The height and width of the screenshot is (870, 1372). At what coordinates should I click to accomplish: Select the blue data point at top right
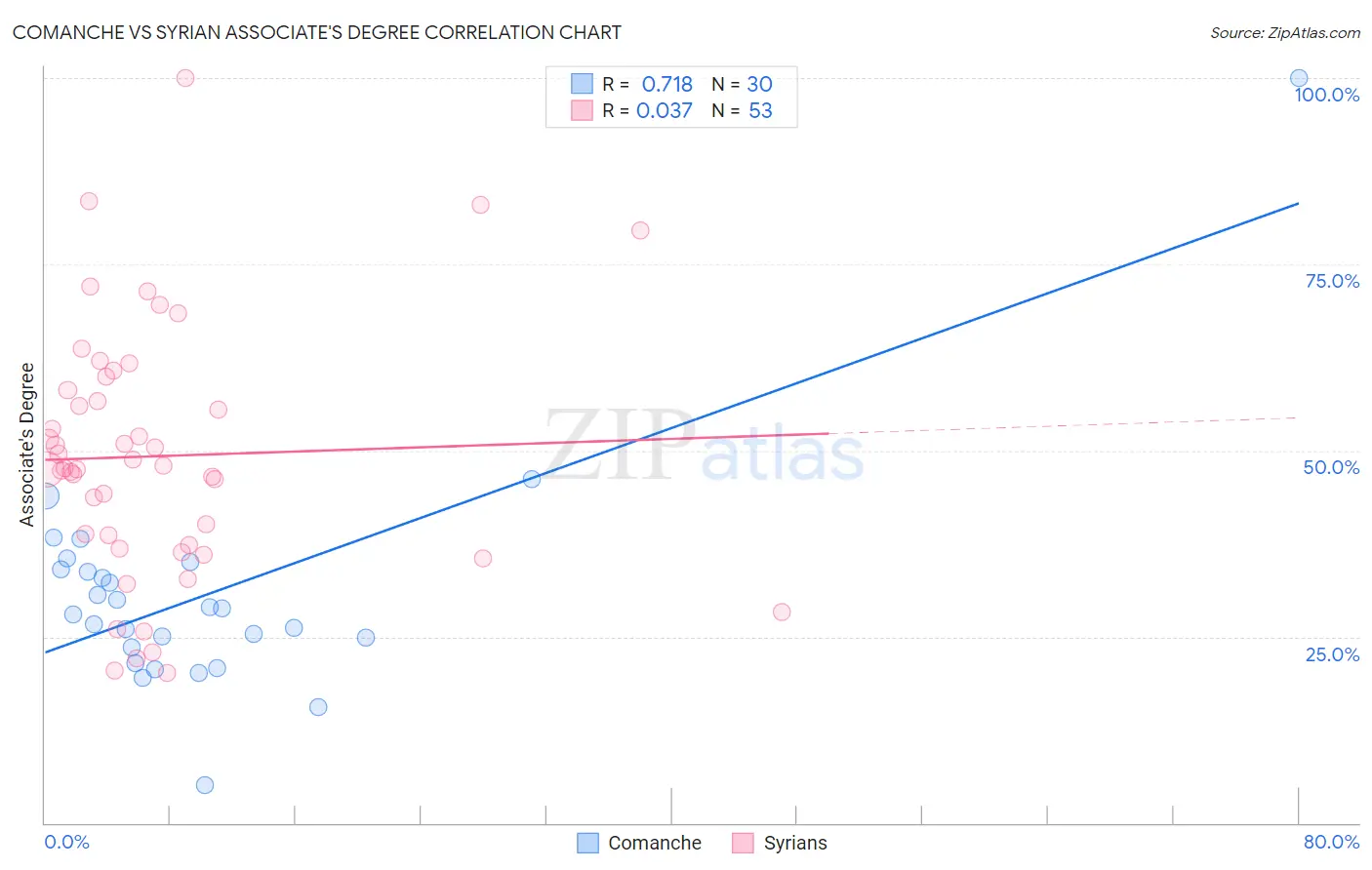[1299, 78]
